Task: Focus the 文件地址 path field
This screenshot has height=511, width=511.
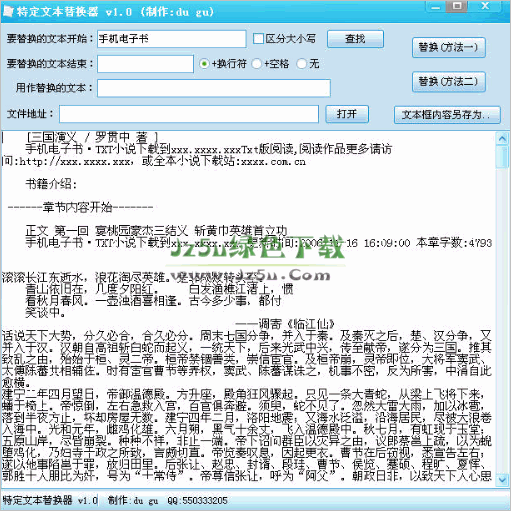Action: pyautogui.click(x=189, y=114)
